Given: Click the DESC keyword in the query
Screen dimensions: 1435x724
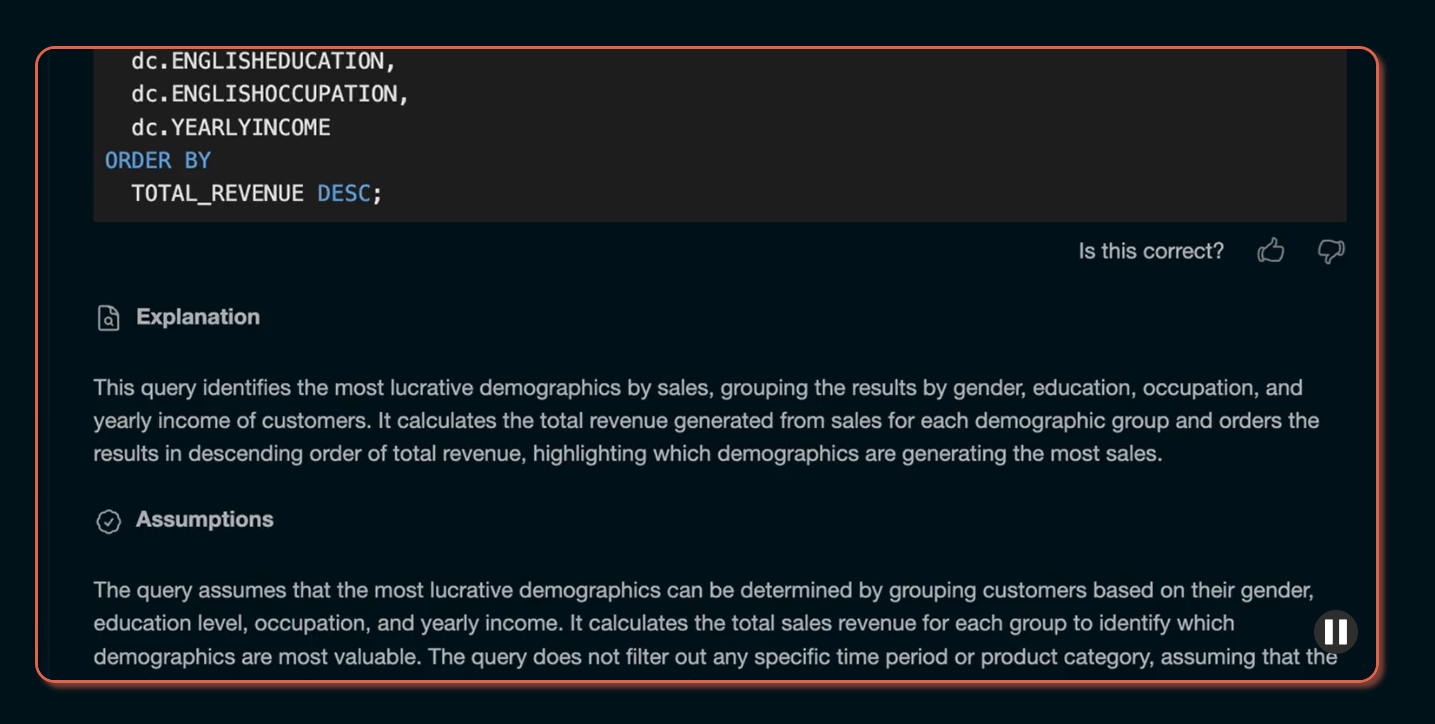Looking at the screenshot, I should (x=344, y=193).
